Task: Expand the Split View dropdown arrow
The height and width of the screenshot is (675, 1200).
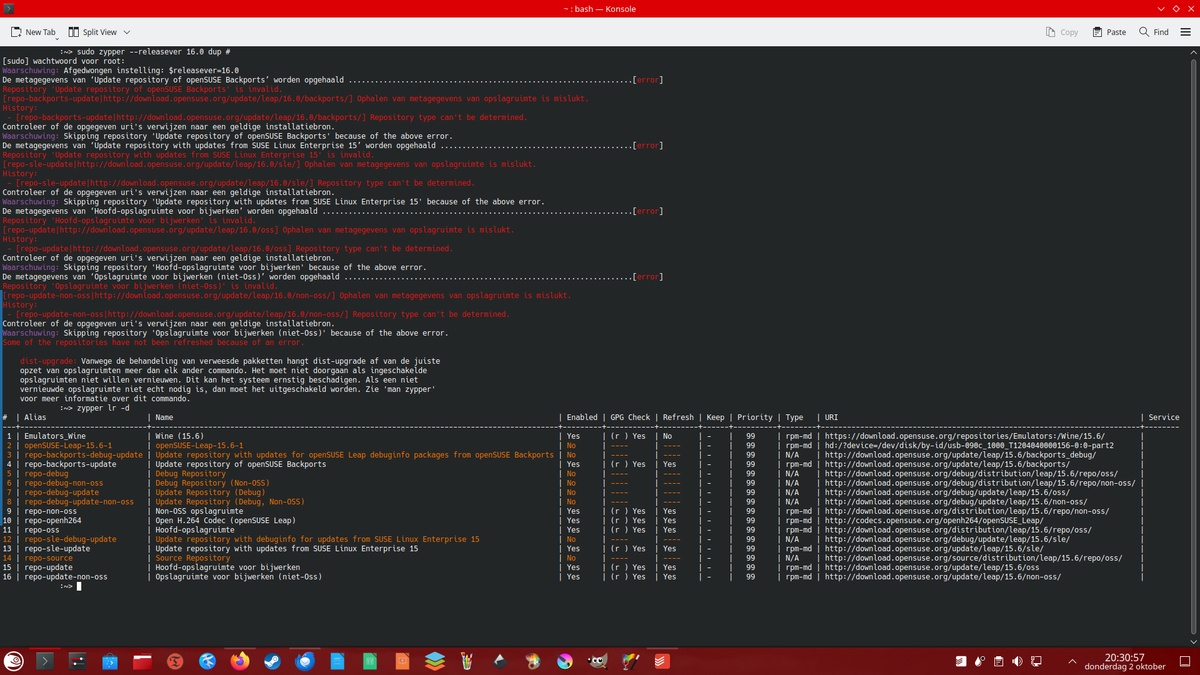Action: (x=125, y=32)
